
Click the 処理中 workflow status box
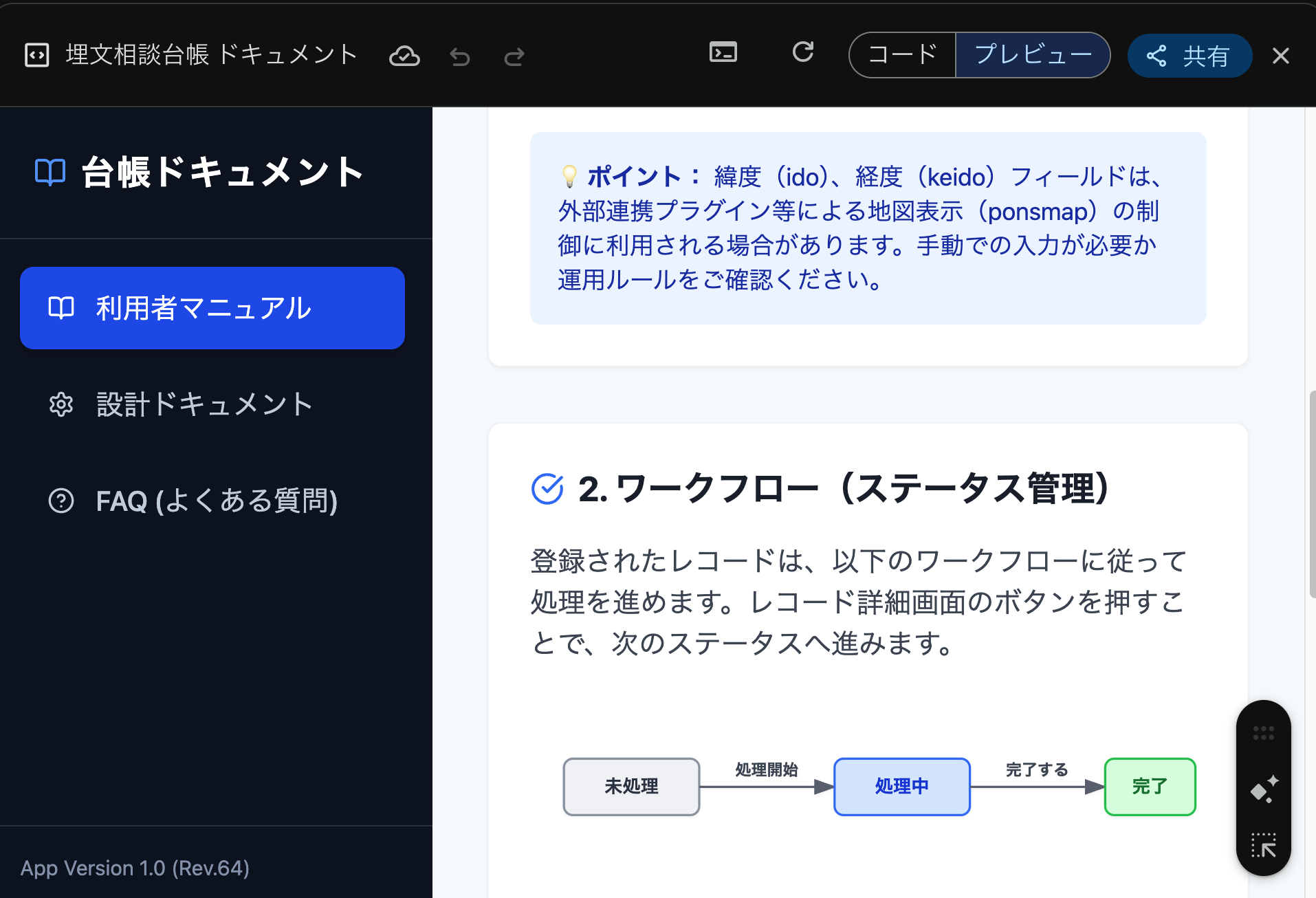click(x=902, y=787)
